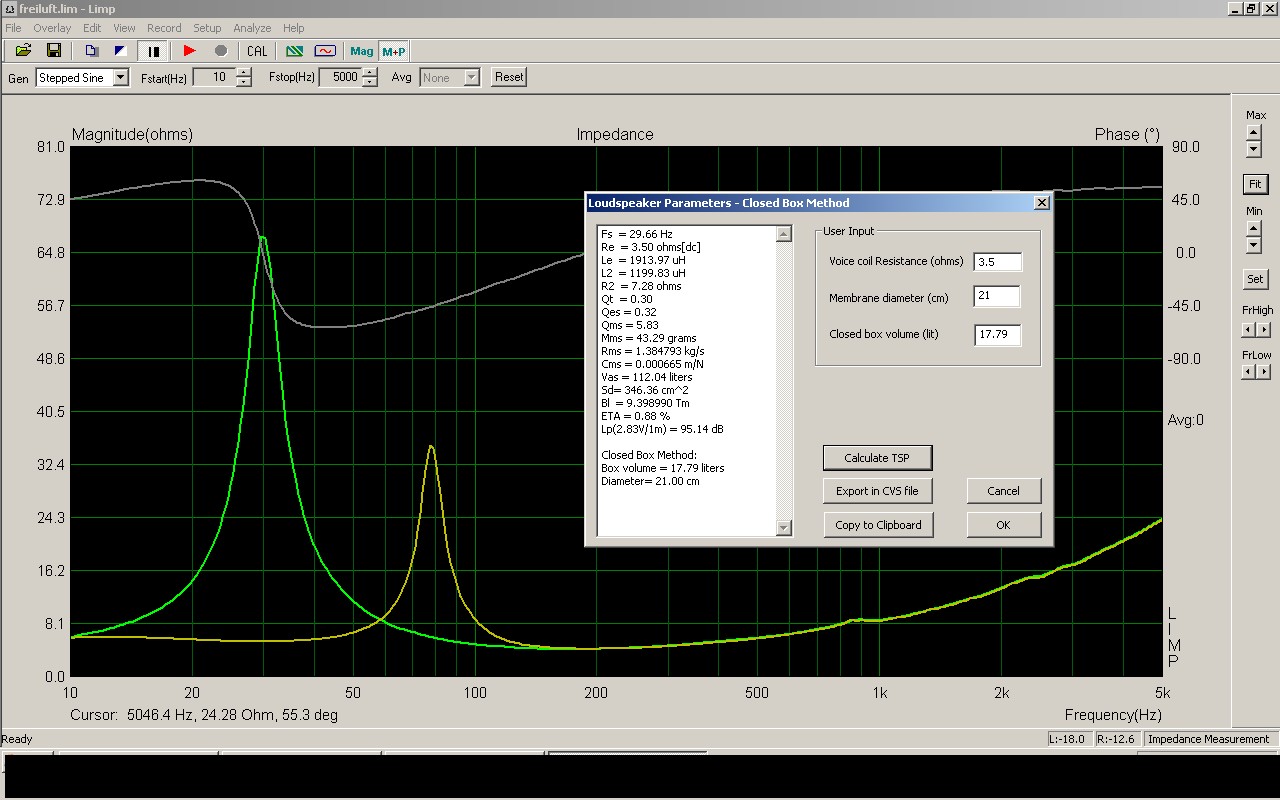Open the Gen Stepped Sine dropdown
The width and height of the screenshot is (1280, 800).
click(x=120, y=77)
